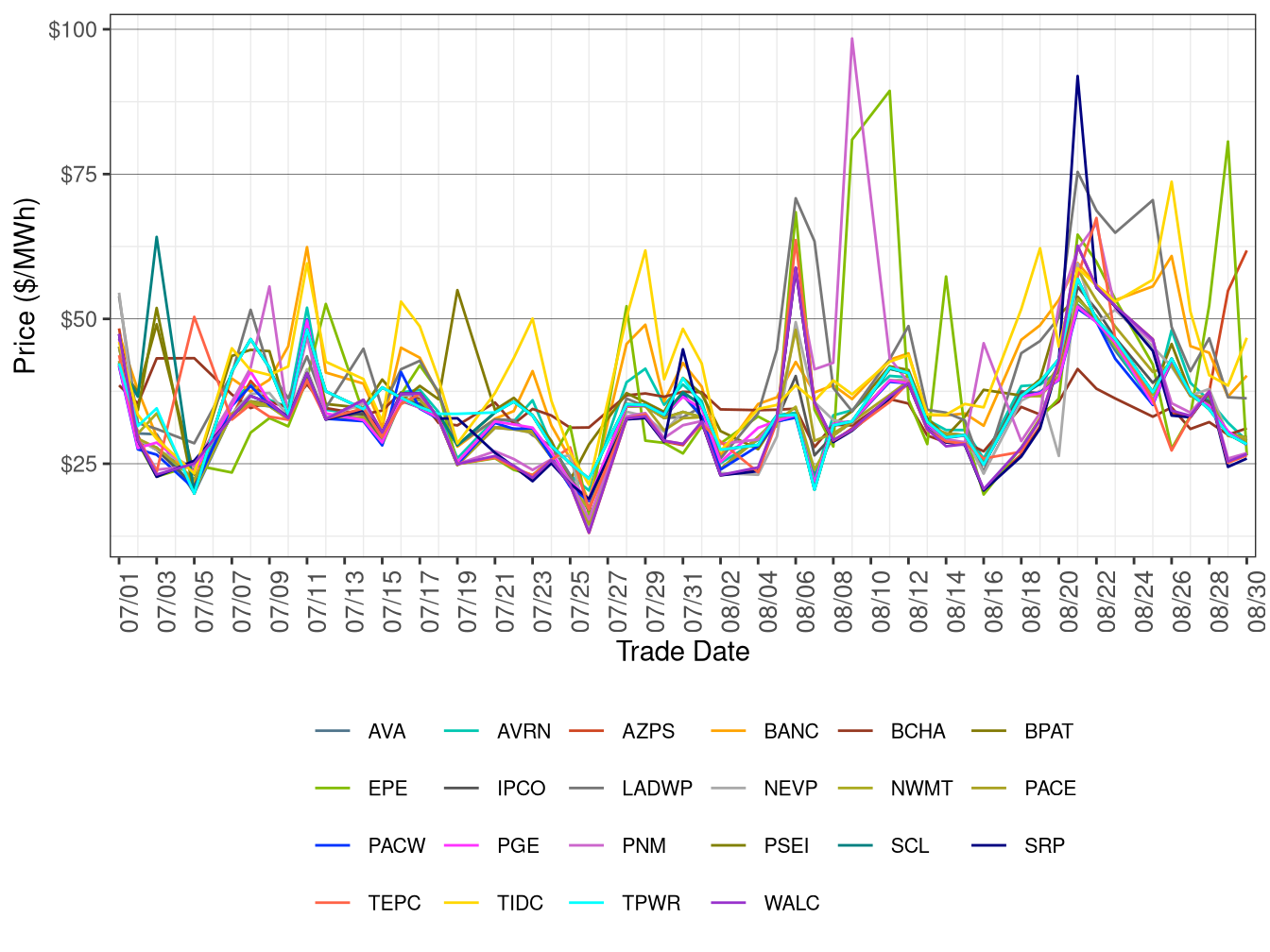Select the BCHA legend color line

[x=856, y=732]
